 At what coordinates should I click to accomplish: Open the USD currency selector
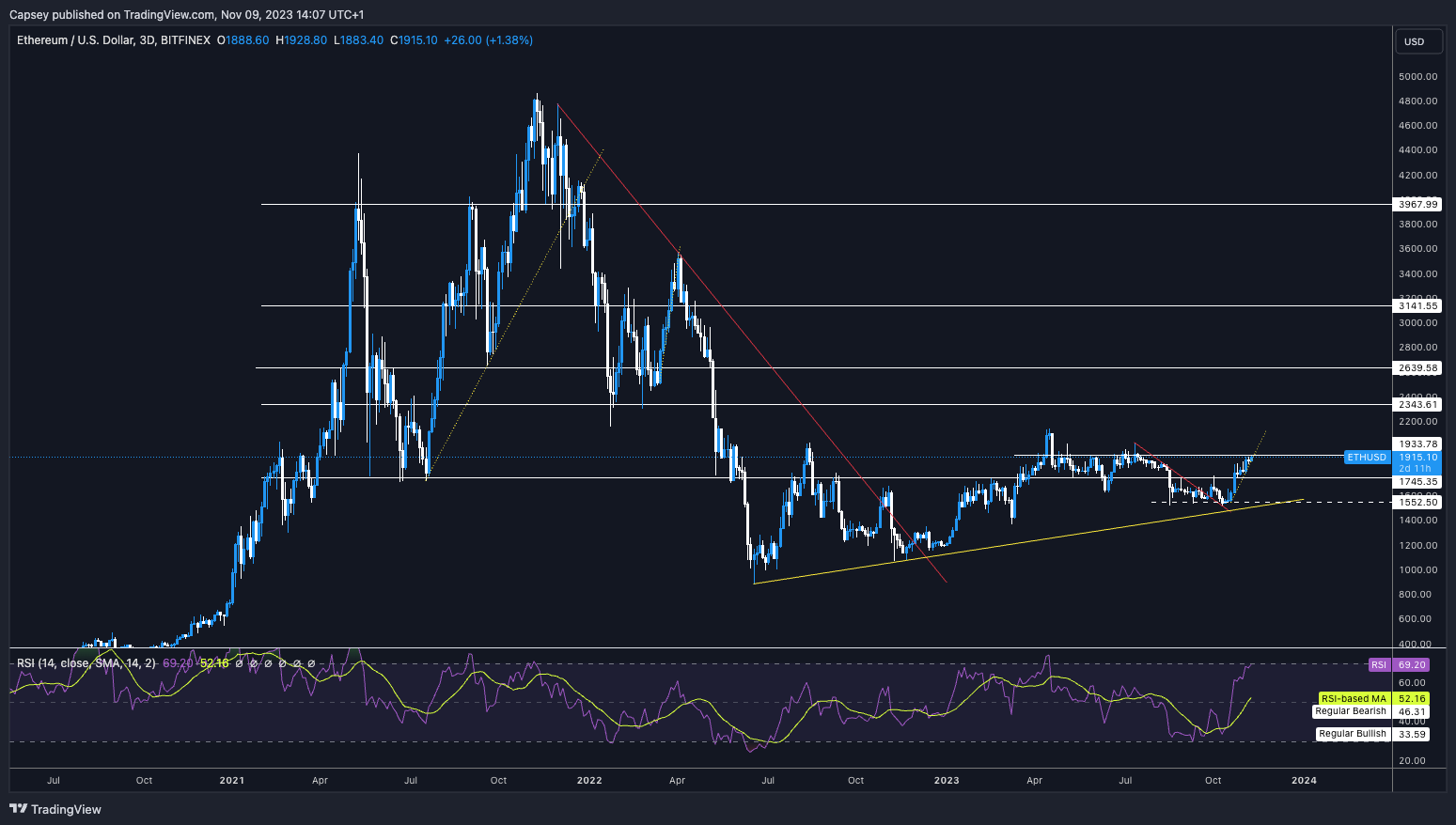[x=1417, y=40]
